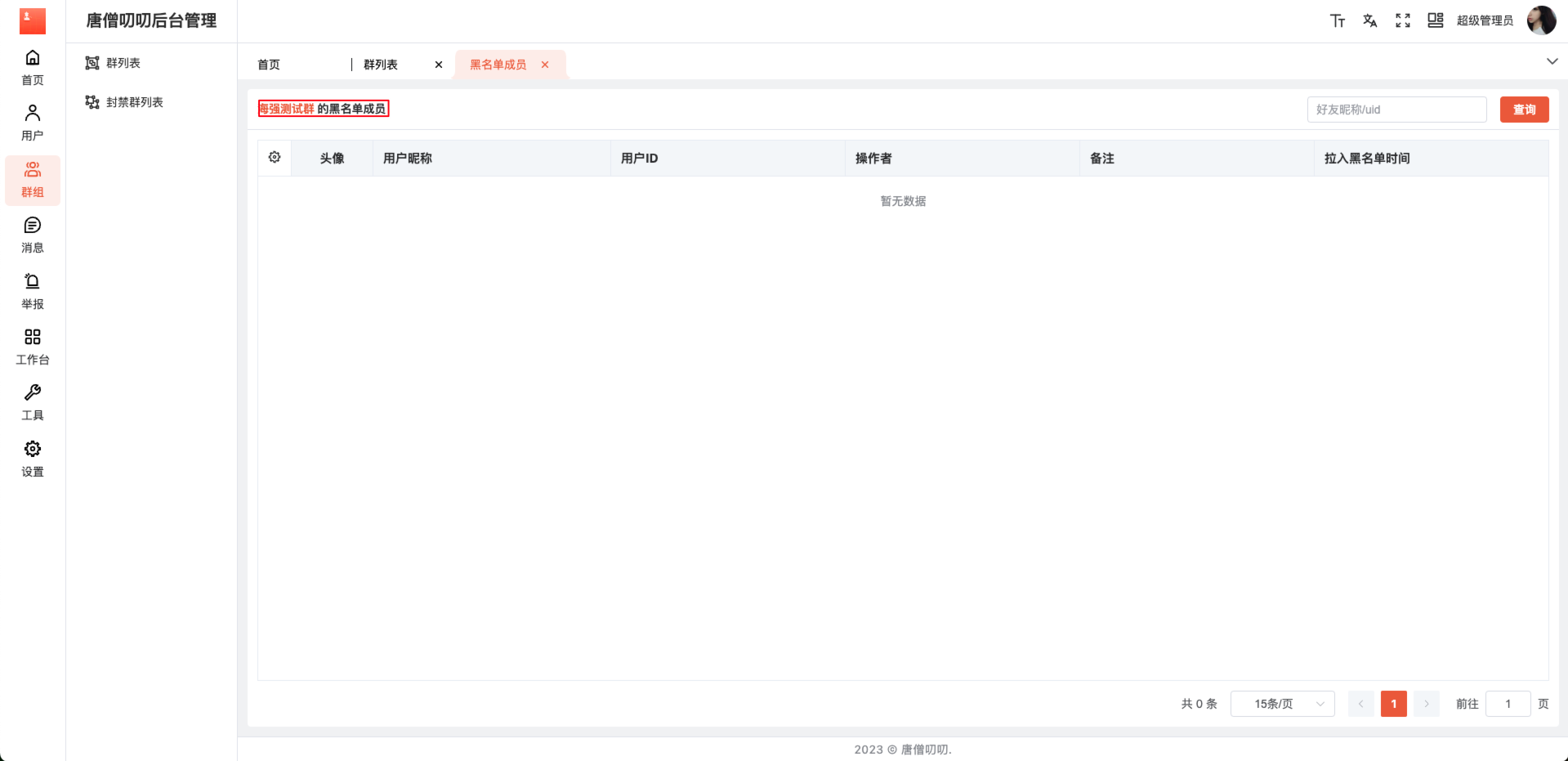Open 封禁群列表 in the side menu

tap(135, 102)
